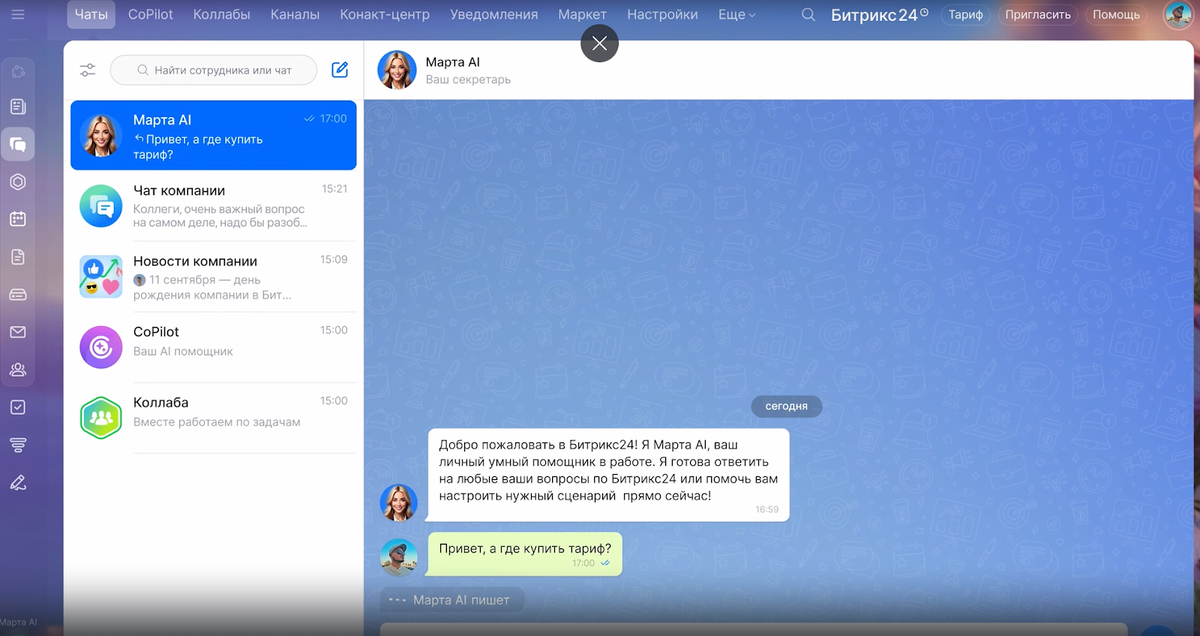Click the search magnifier in top bar
The width and height of the screenshot is (1200, 636).
pyautogui.click(x=809, y=15)
